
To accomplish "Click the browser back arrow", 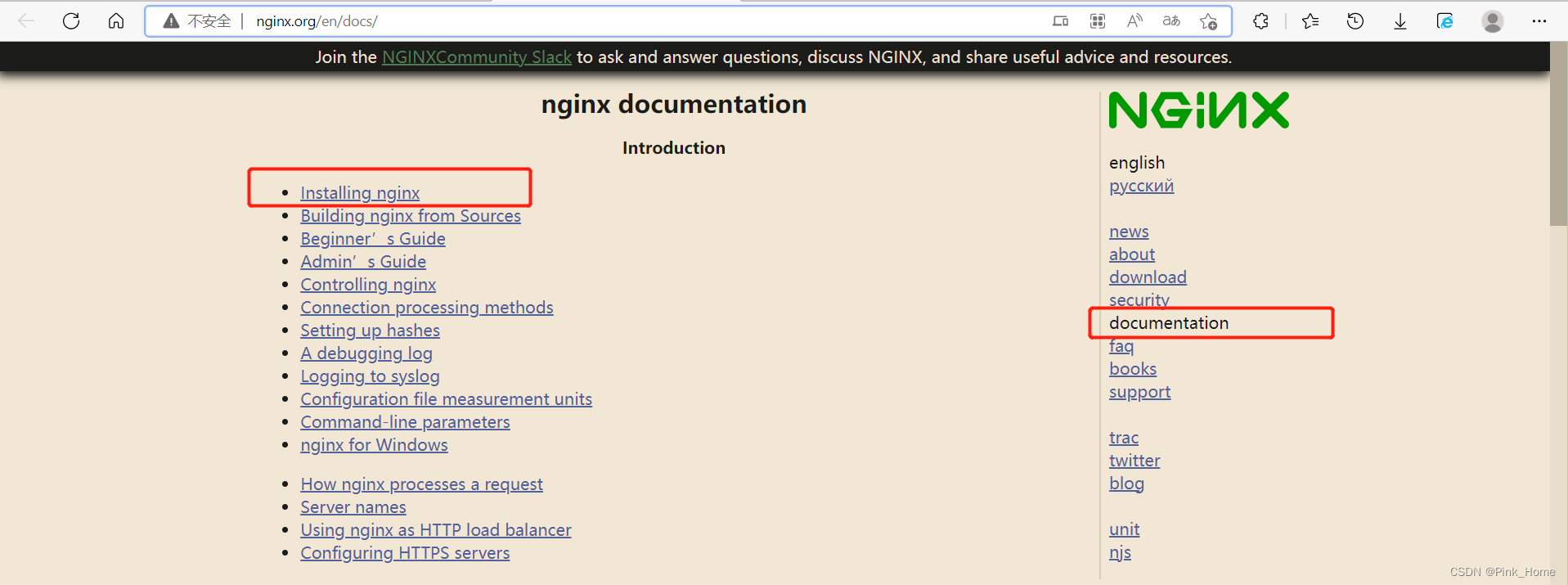I will [x=26, y=21].
